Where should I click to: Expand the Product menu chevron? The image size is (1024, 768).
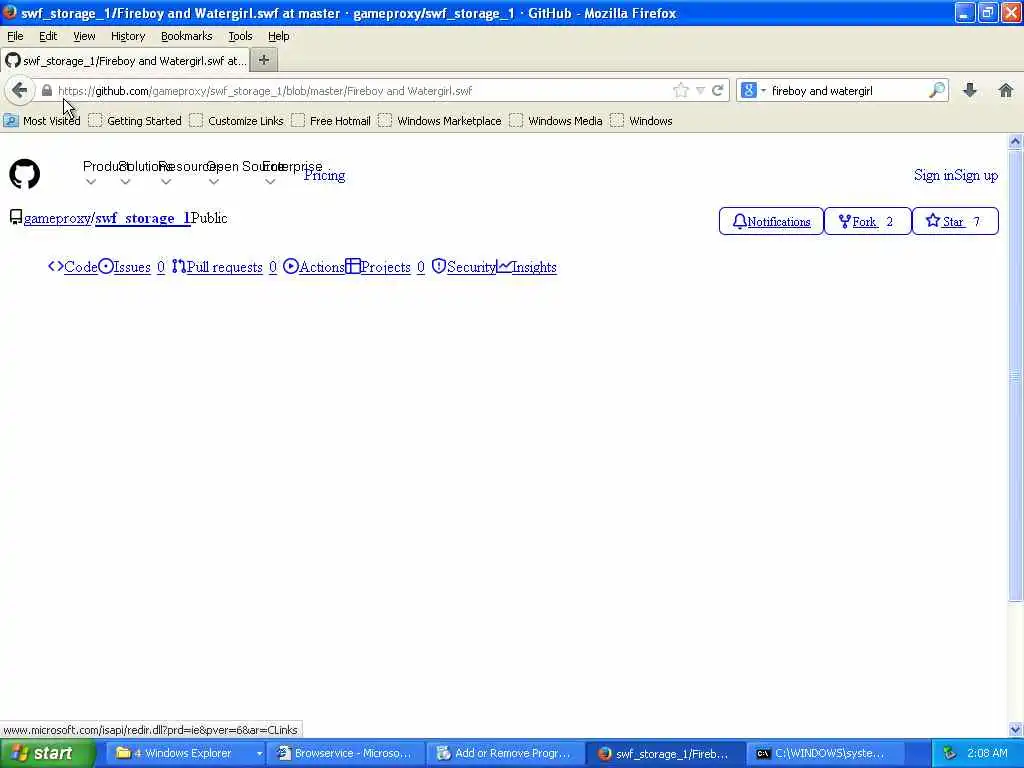(x=91, y=182)
